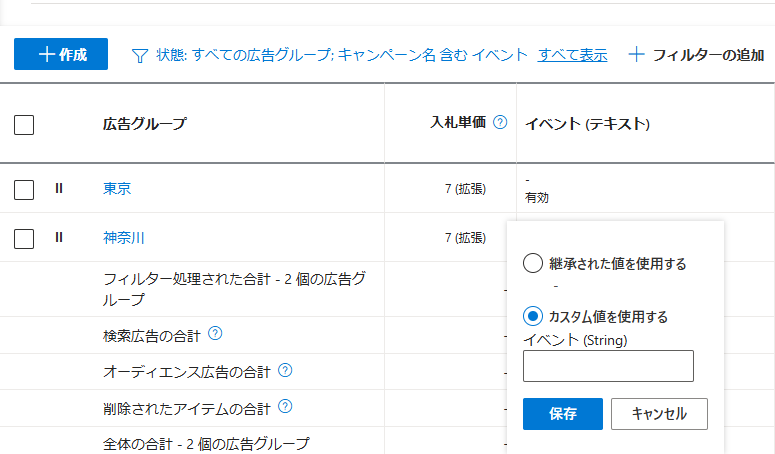Open the 東京 ad group link
The image size is (775, 454).
click(117, 188)
